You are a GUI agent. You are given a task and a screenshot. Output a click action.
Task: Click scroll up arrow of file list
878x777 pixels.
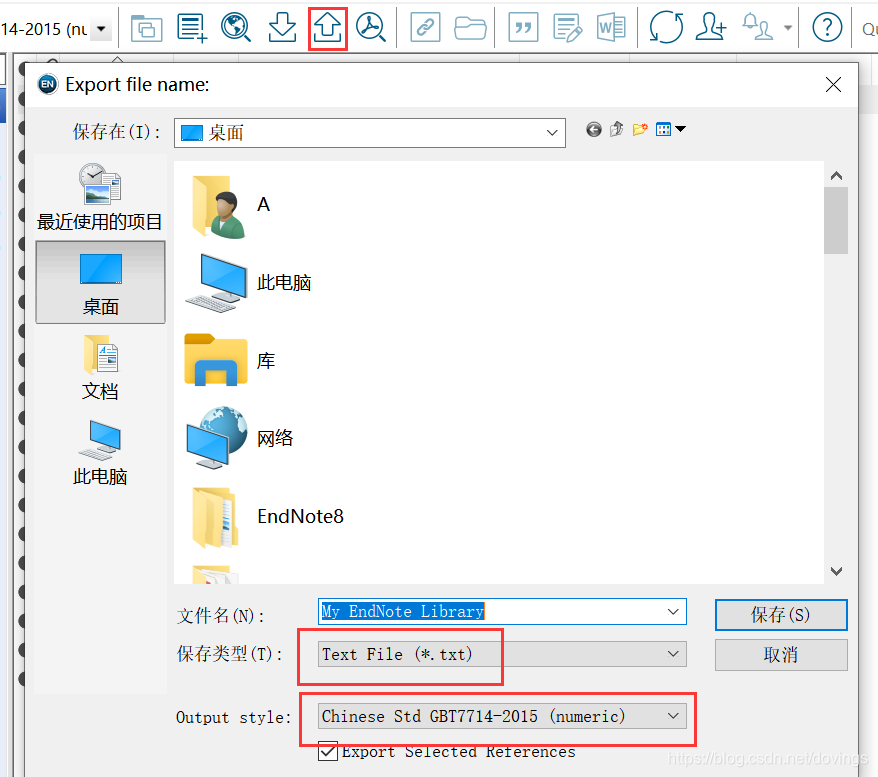(836, 176)
